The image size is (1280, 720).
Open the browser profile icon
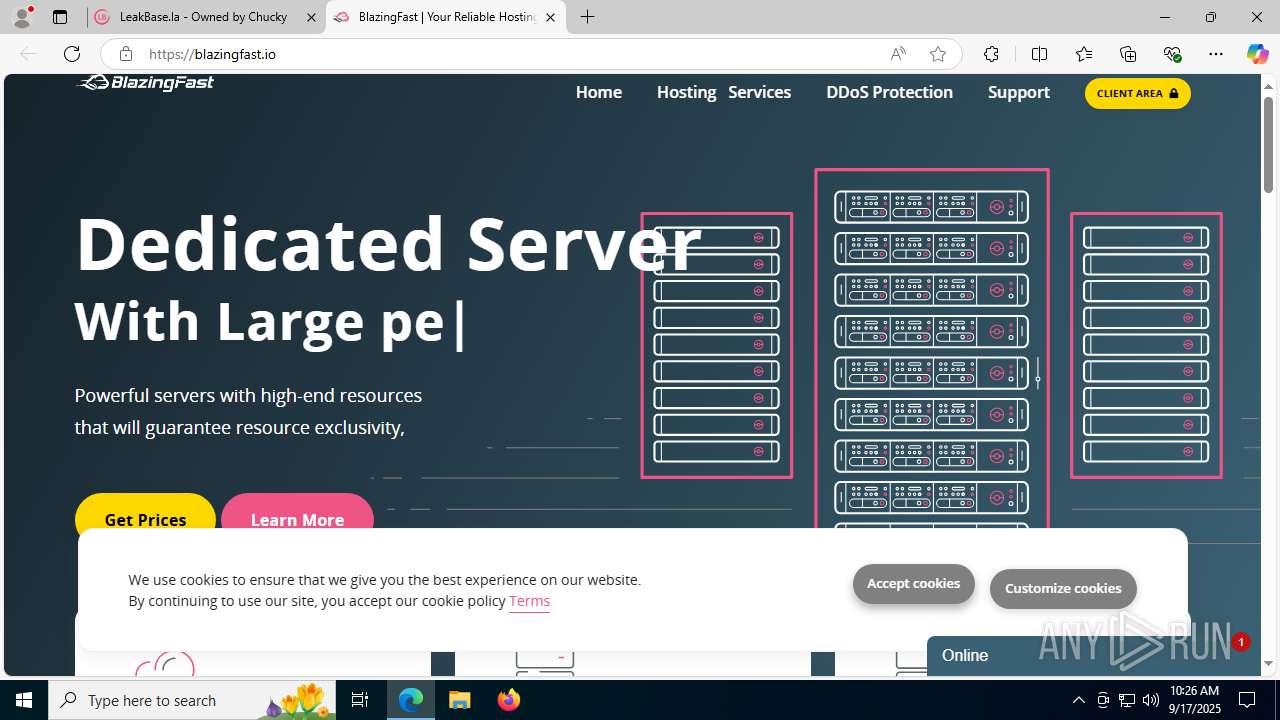pyautogui.click(x=22, y=17)
